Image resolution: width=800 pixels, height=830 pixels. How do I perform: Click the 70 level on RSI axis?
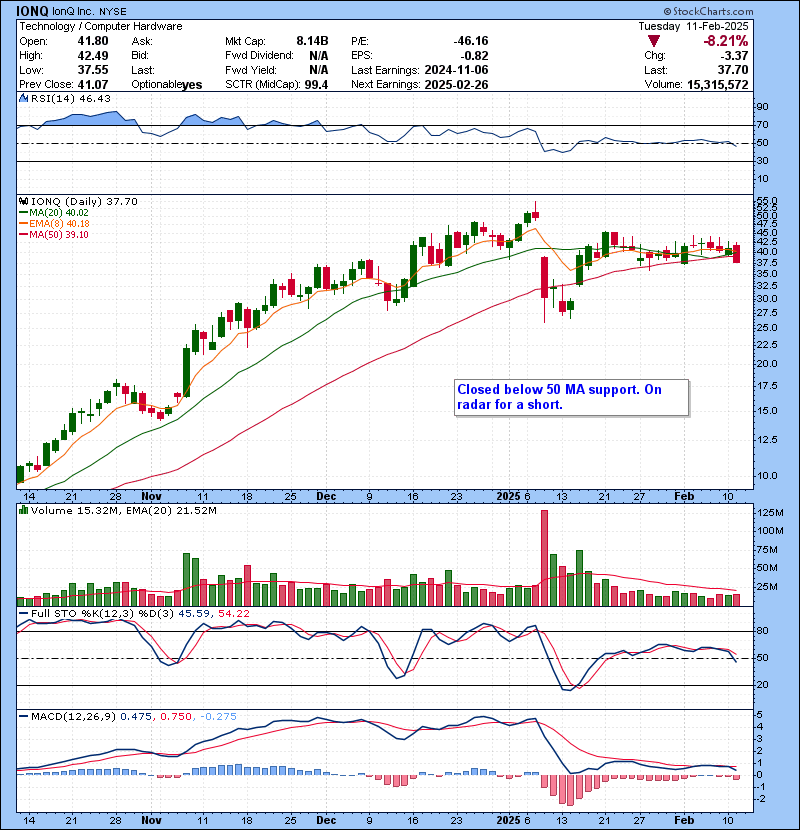tap(763, 125)
